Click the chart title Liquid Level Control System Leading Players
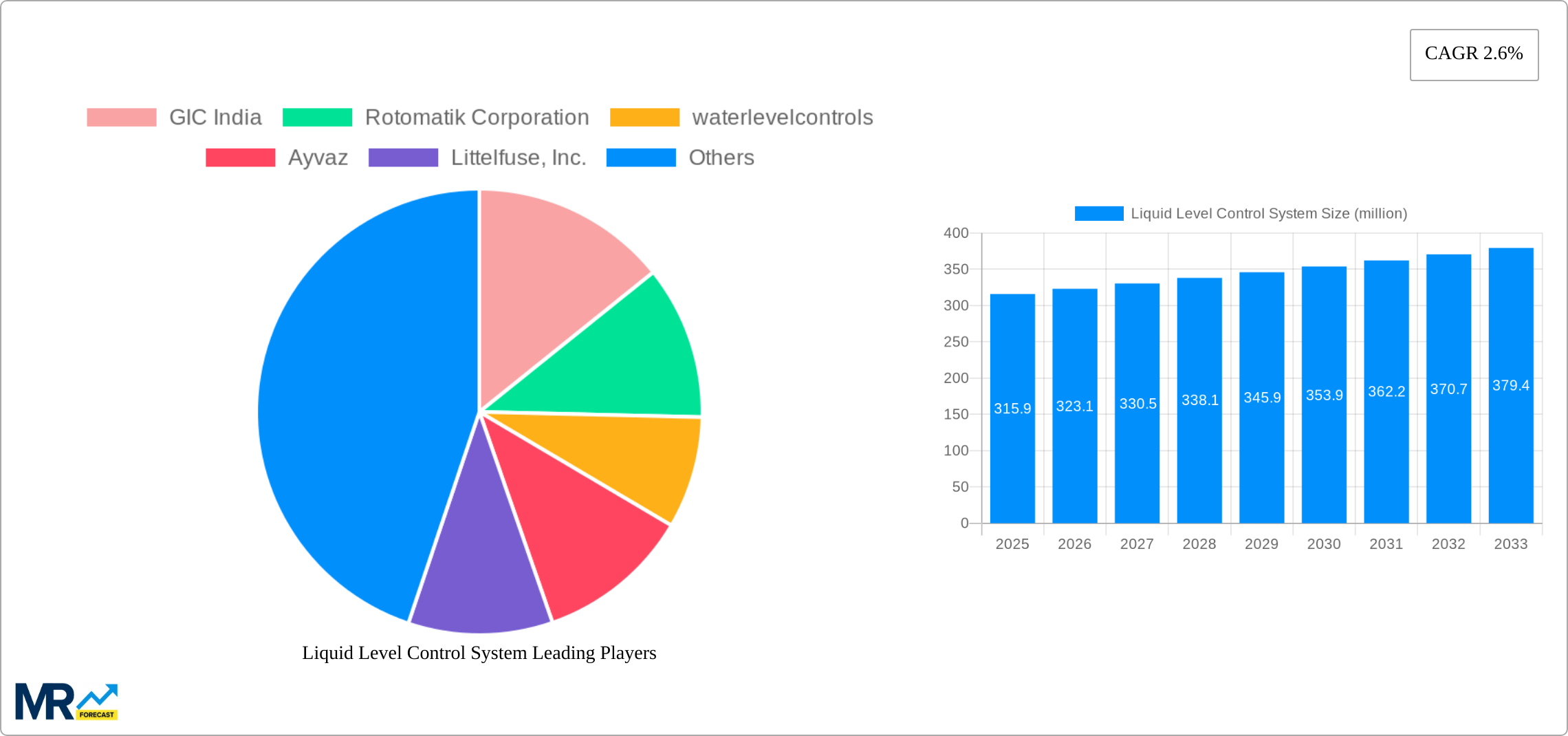Screen dimensions: 1568x736 pyautogui.click(x=479, y=653)
